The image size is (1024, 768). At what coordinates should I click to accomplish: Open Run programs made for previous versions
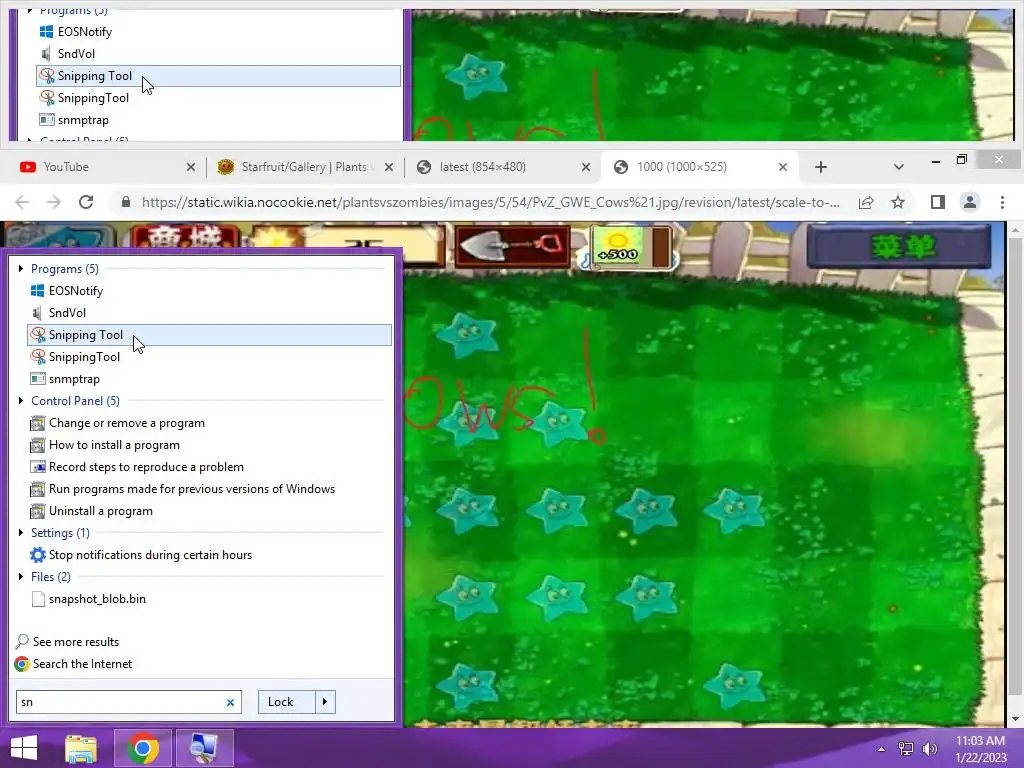(x=209, y=489)
